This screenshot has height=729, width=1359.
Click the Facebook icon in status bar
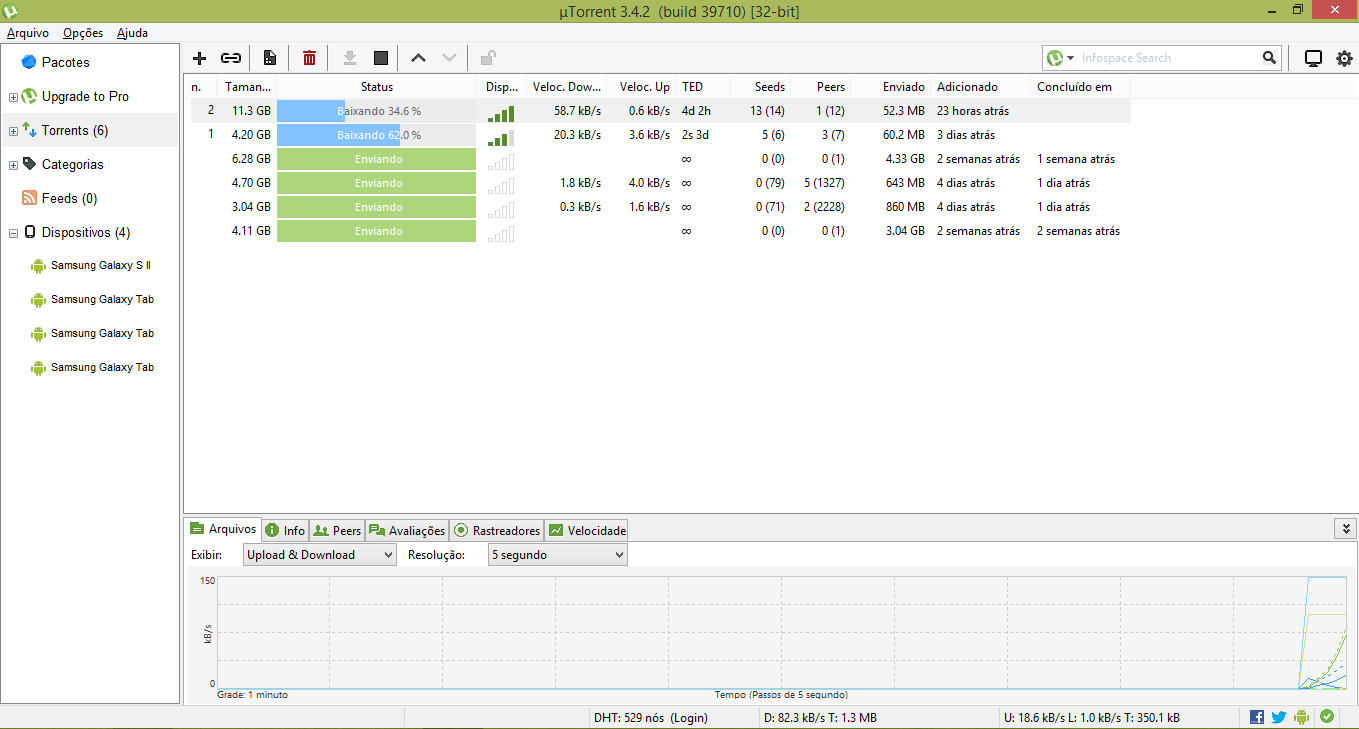1257,717
